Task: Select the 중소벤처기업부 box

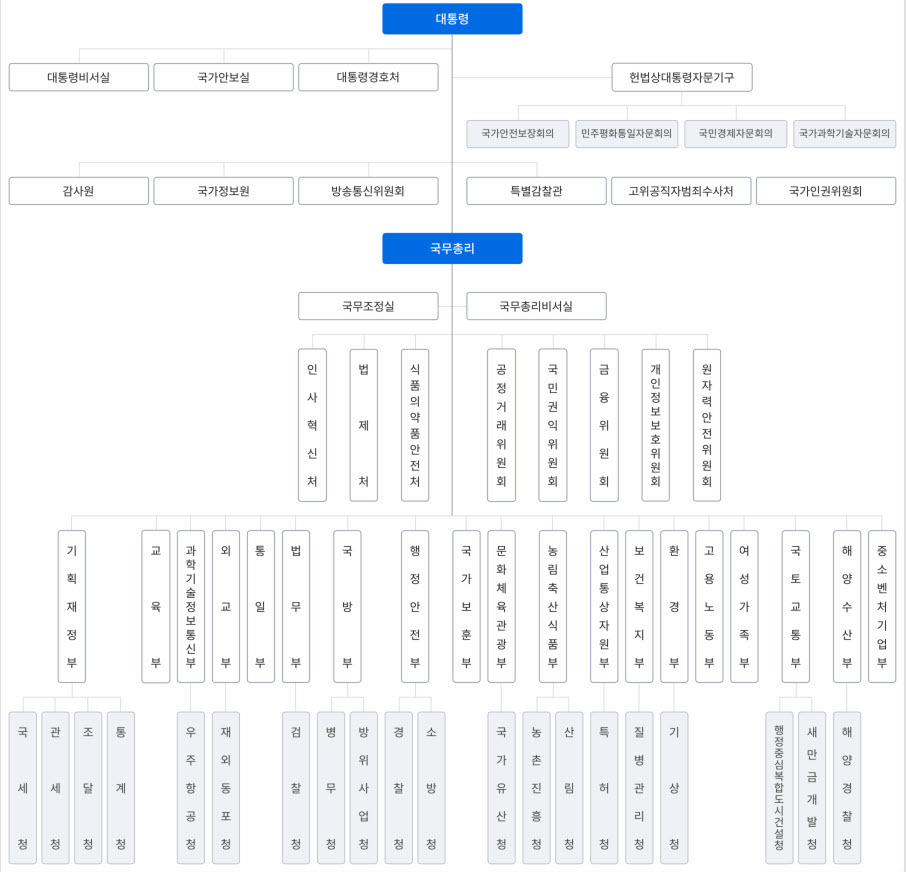Action: (x=882, y=607)
